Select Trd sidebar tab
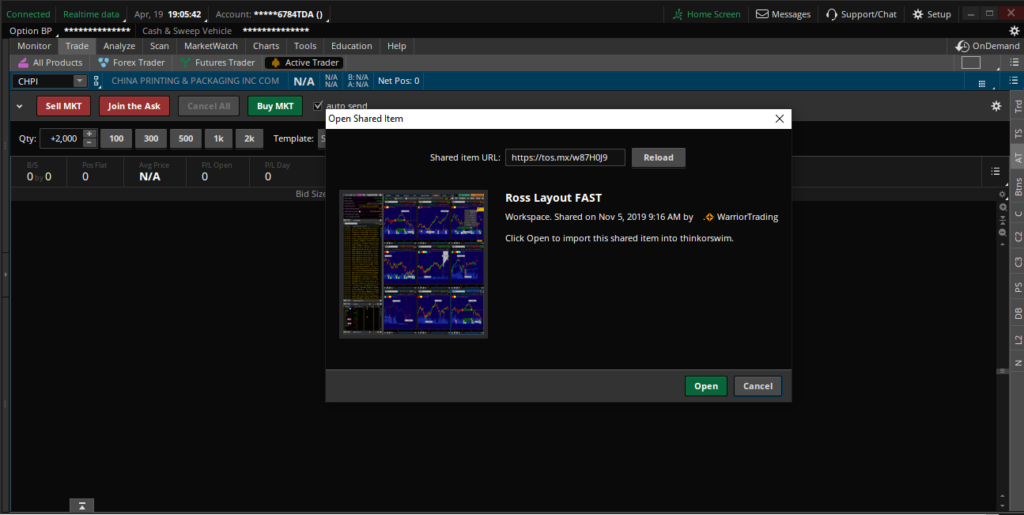This screenshot has height=515, width=1024. click(1017, 107)
